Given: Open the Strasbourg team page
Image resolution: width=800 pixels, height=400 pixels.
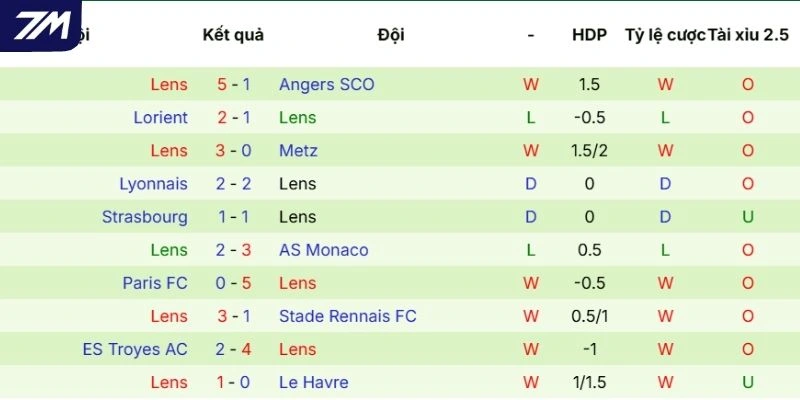Looking at the screenshot, I should pos(144,217).
